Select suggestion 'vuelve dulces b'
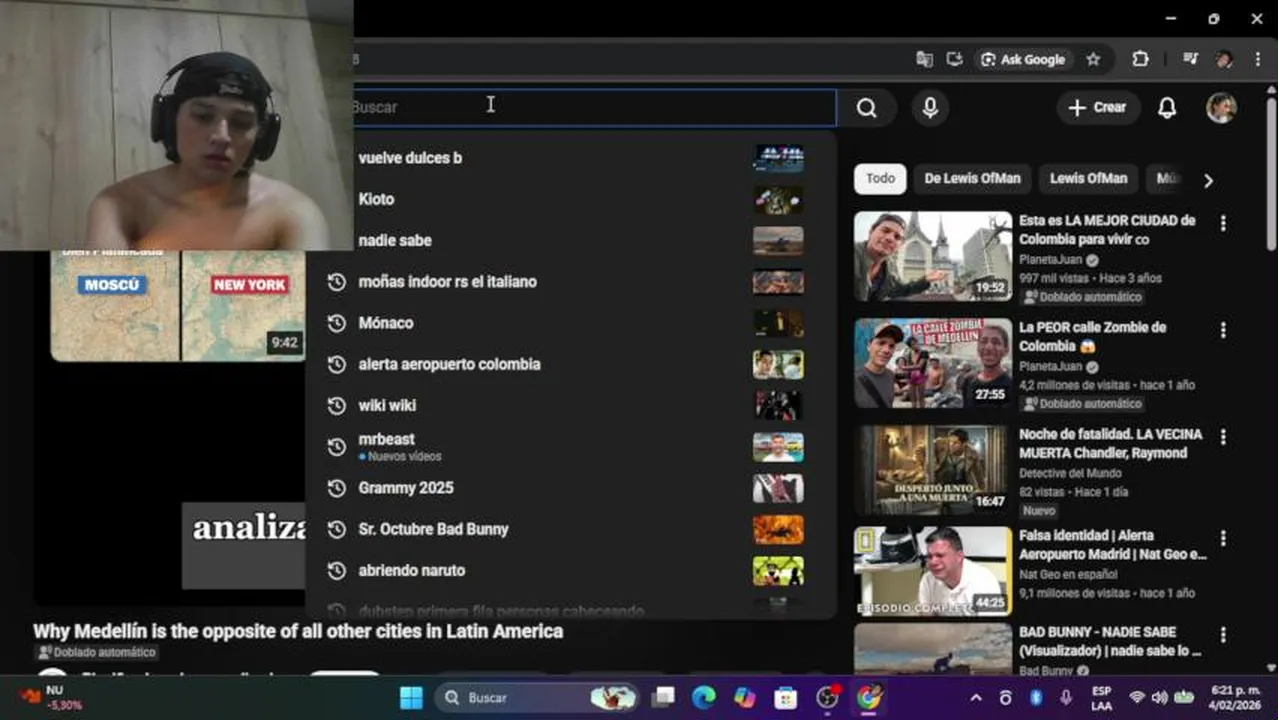This screenshot has width=1278, height=720. (x=570, y=158)
